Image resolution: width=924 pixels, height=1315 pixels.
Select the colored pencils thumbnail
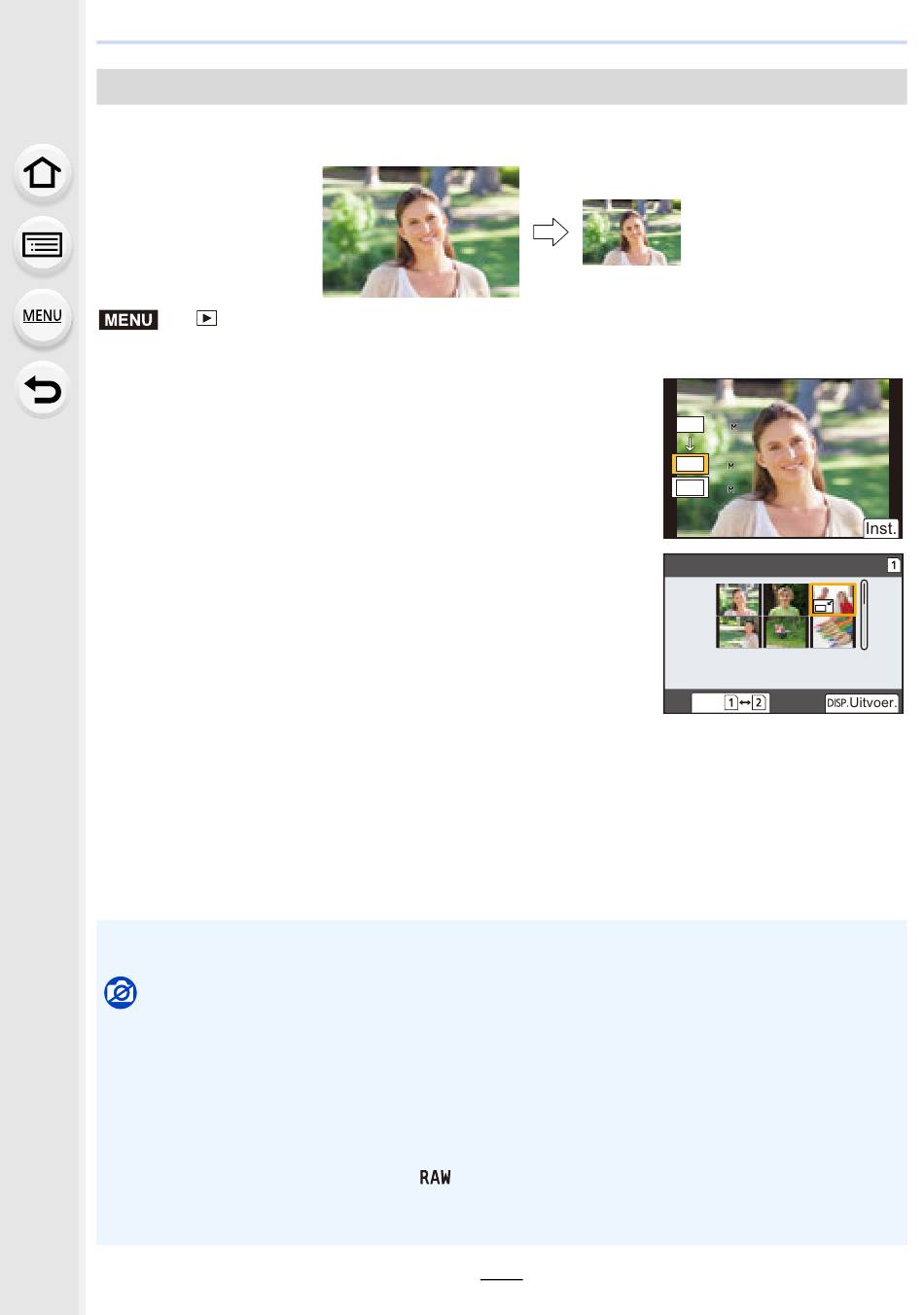834,632
